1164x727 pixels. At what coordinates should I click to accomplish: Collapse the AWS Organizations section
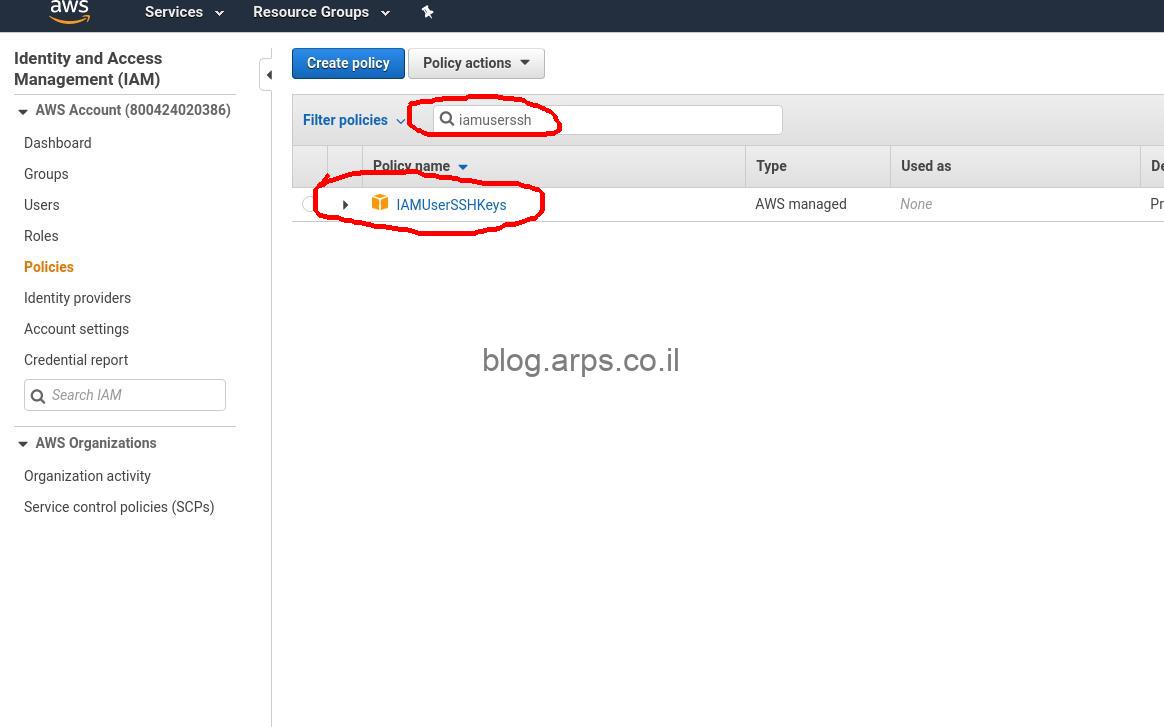coord(23,444)
